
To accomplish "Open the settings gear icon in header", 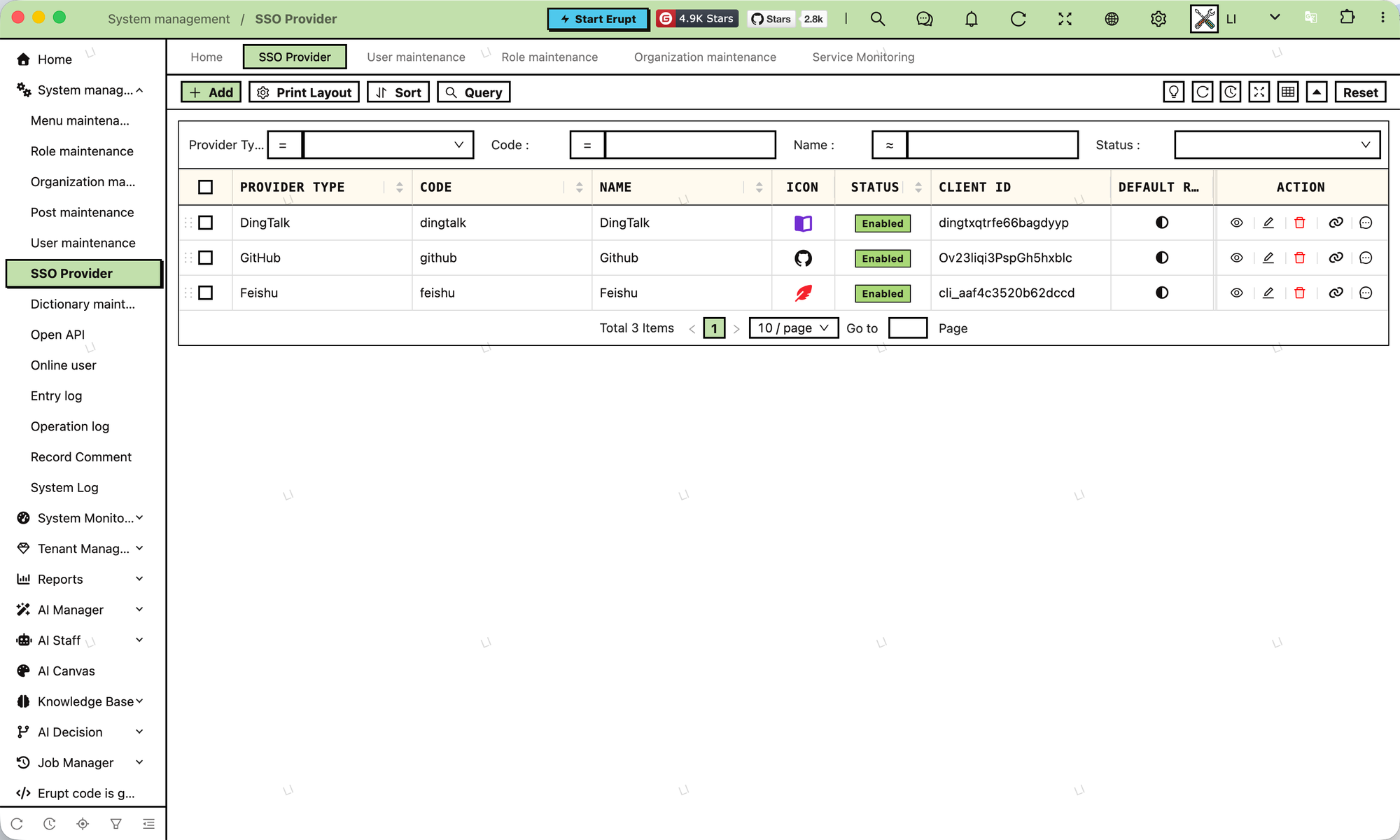I will coord(1158,19).
